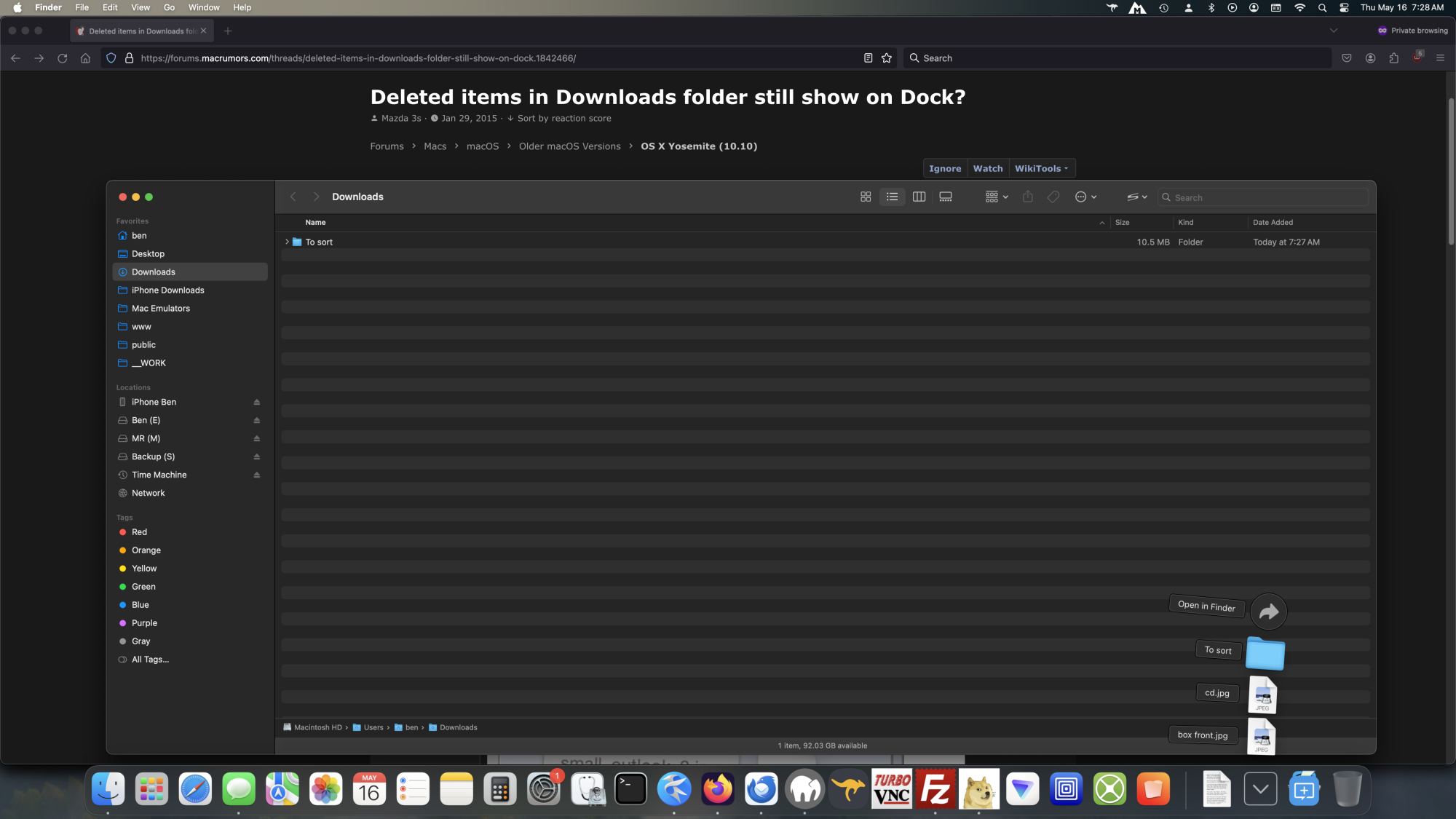Viewport: 1456px width, 819px height.
Task: Open the Older macOS Versions breadcrumb link
Action: coord(569,146)
